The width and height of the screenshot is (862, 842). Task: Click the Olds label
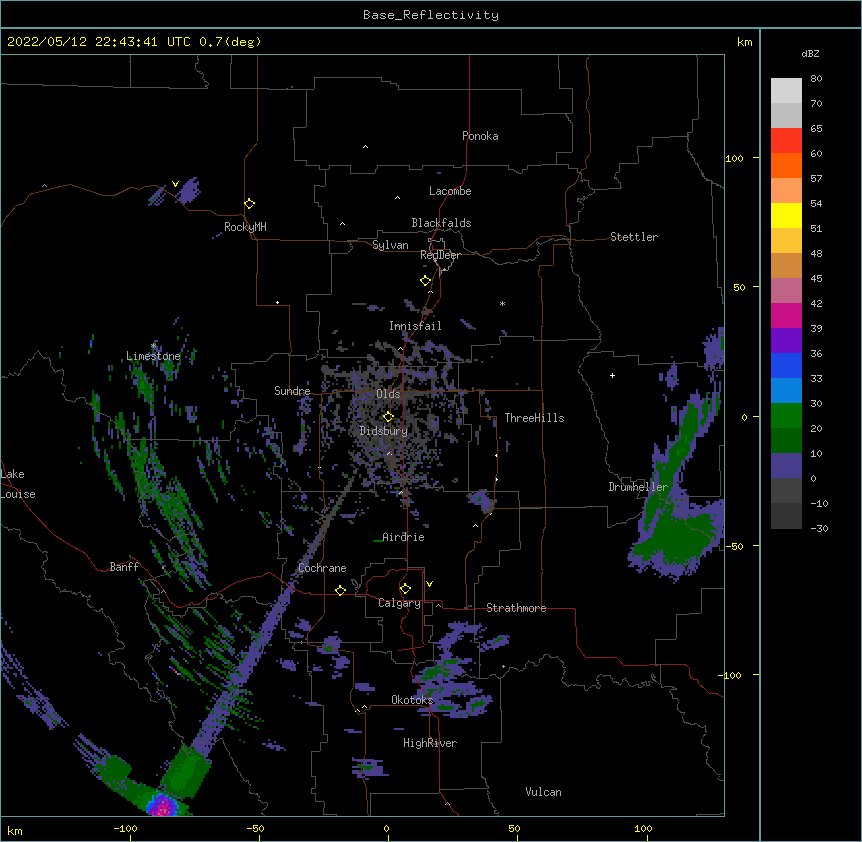(x=388, y=394)
